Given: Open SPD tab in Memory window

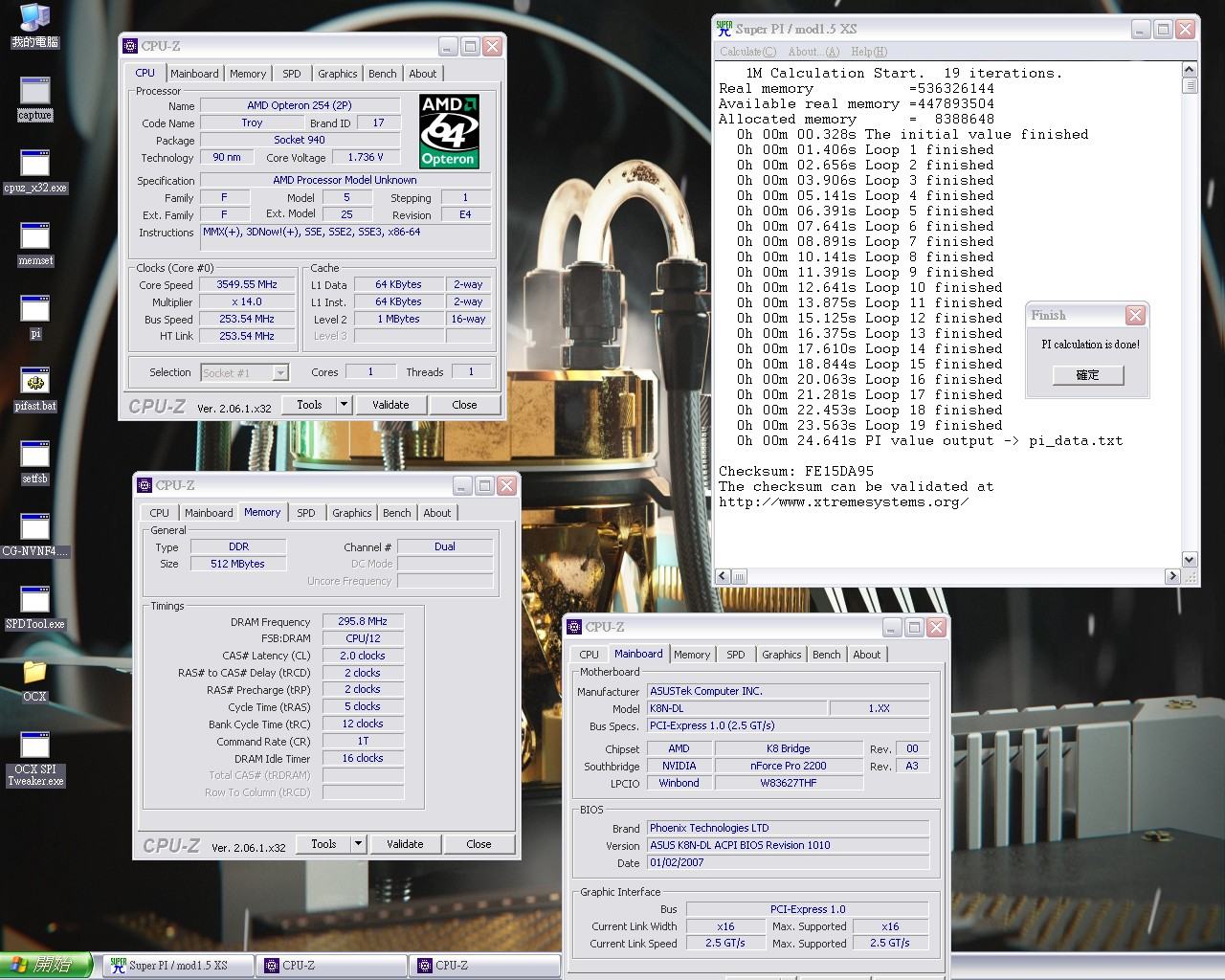Looking at the screenshot, I should tap(306, 513).
